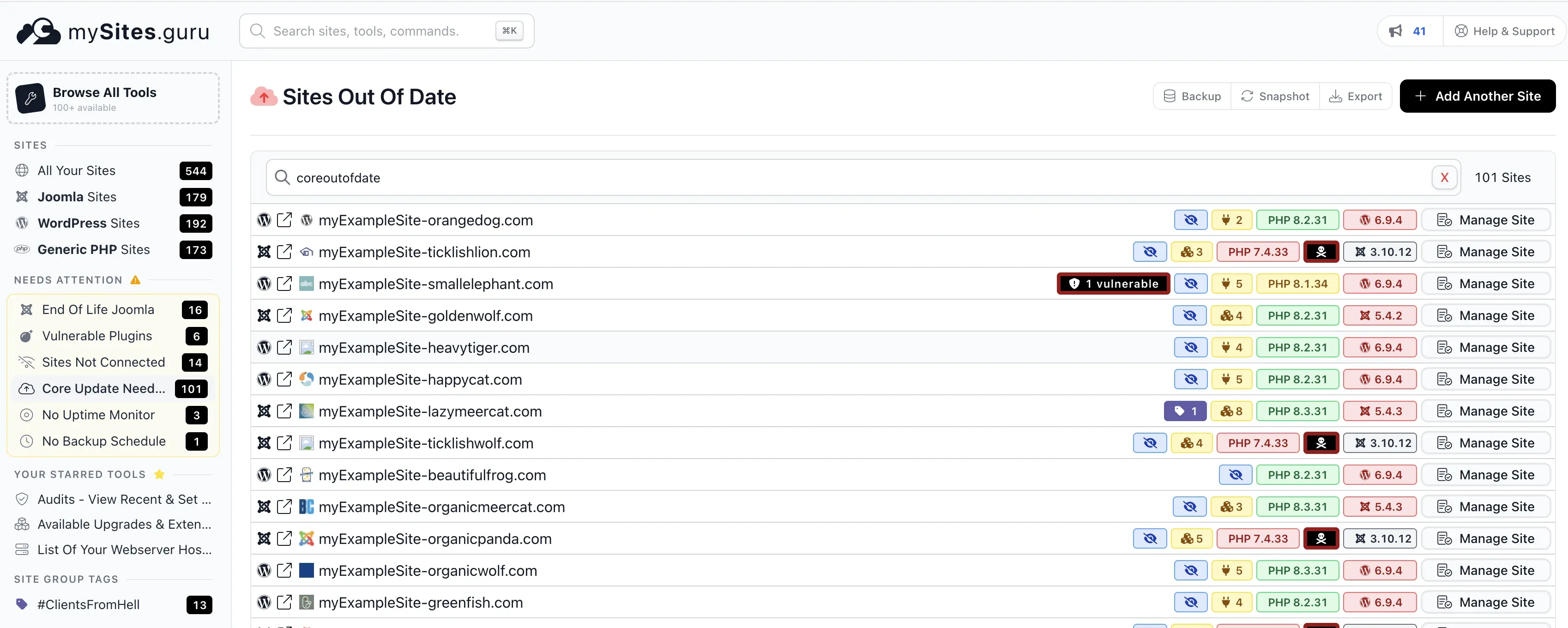This screenshot has height=628, width=1568.
Task: Click Add Another Site
Action: [x=1478, y=96]
